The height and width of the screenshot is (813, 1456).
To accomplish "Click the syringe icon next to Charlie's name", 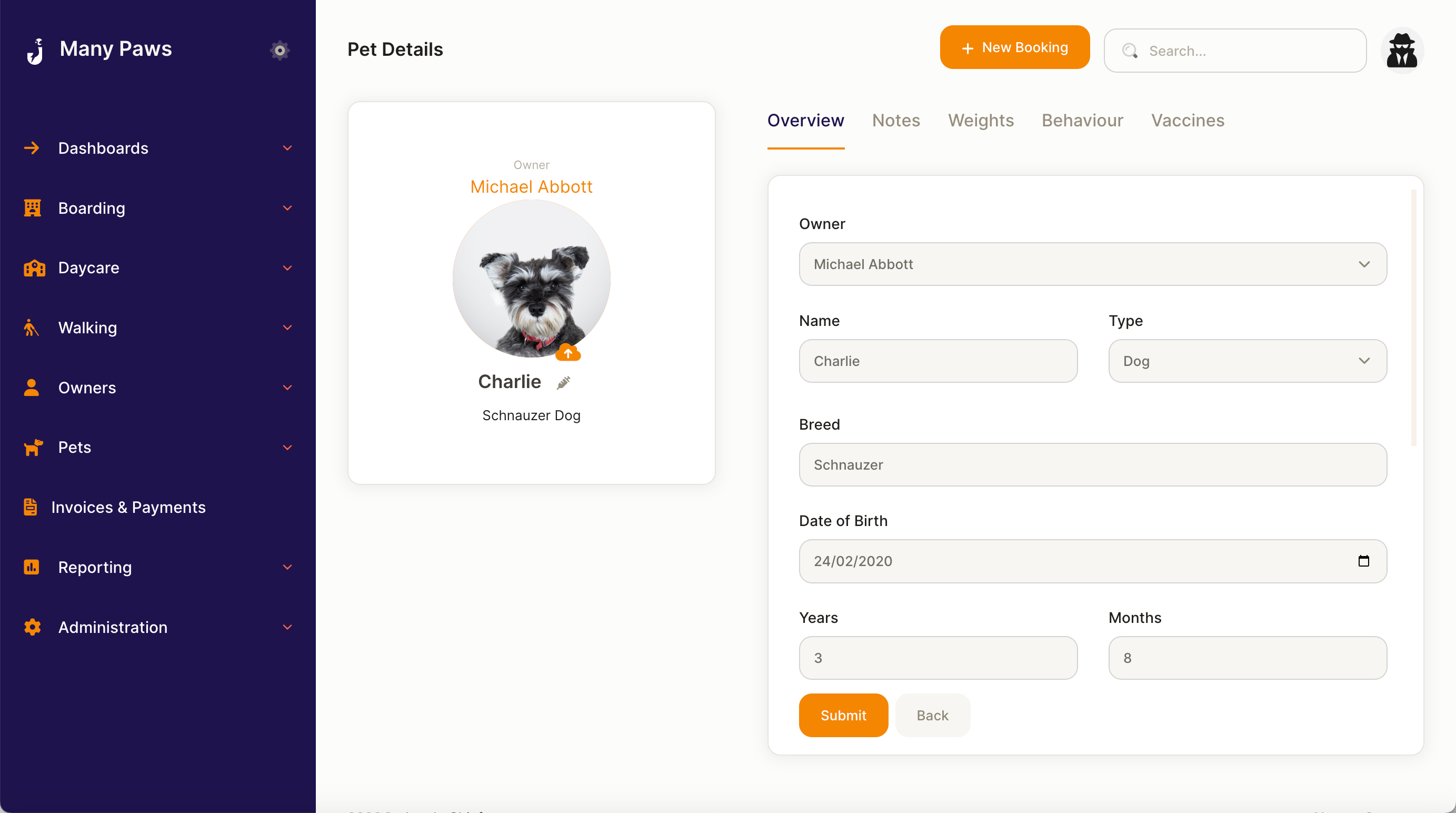I will (564, 382).
